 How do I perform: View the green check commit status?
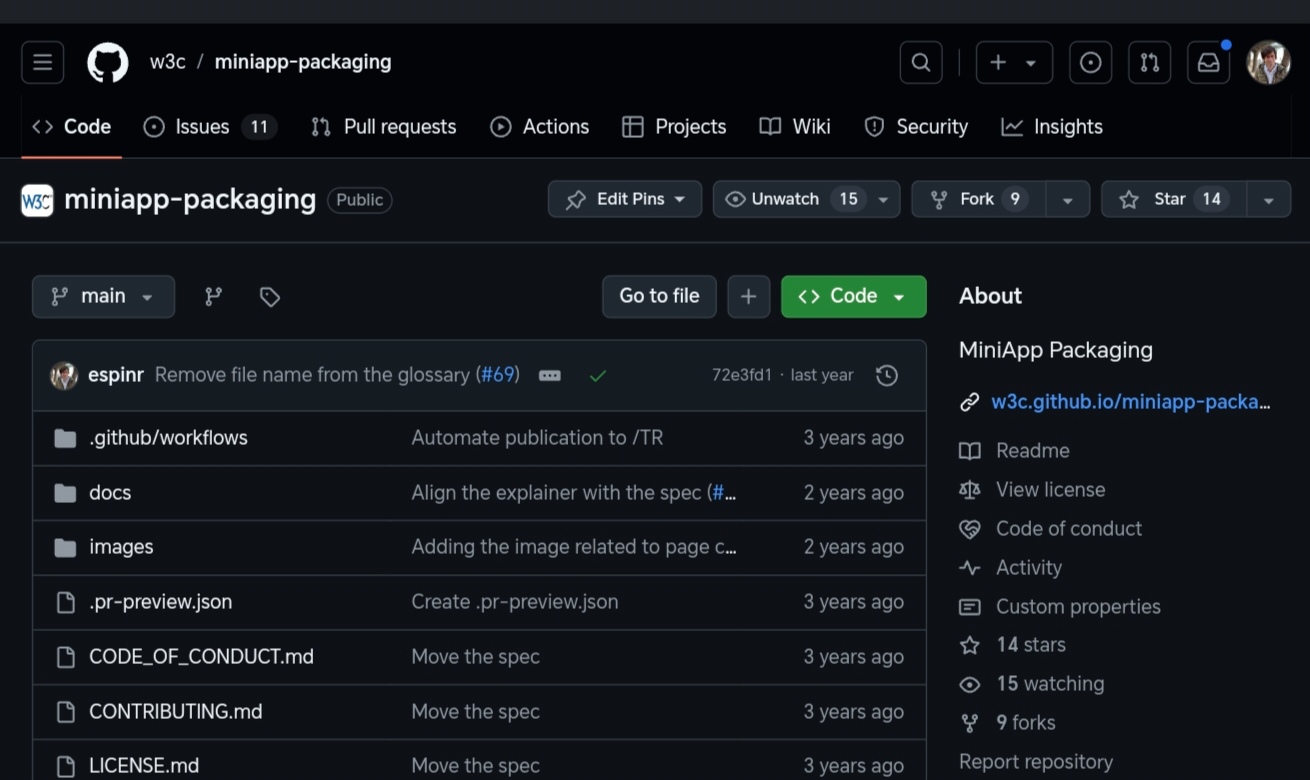click(598, 376)
